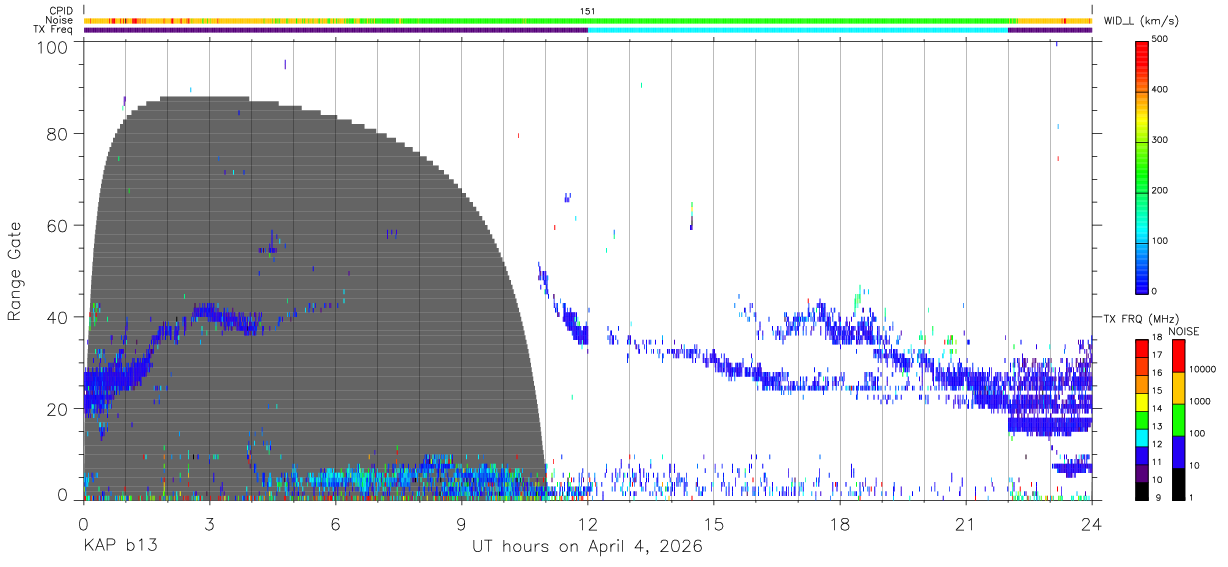Image resolution: width=1228 pixels, height=567 pixels.
Task: Click the 13 MHz tick label
Action: (1157, 426)
